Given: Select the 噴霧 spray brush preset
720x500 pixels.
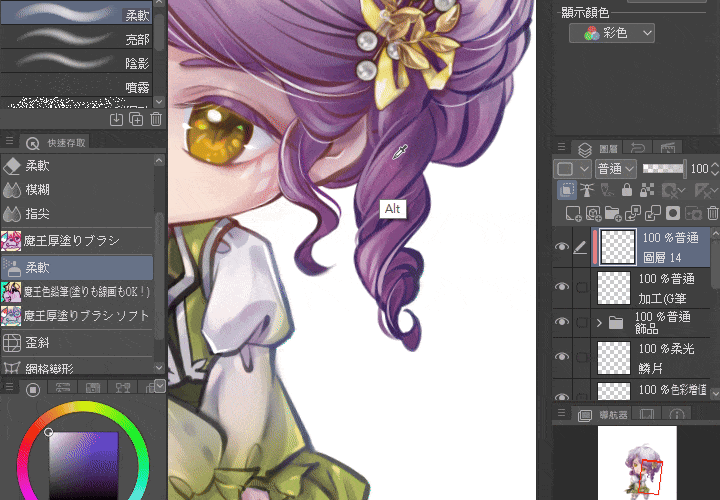Looking at the screenshot, I should [77, 85].
